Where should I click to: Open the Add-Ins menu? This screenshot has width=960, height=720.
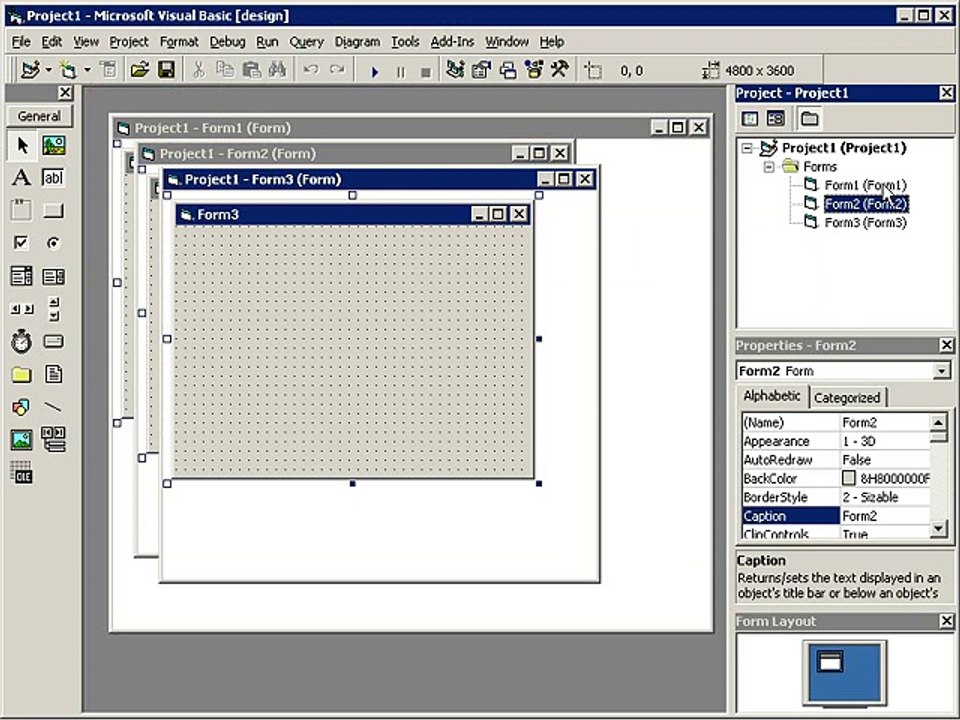pyautogui.click(x=452, y=42)
